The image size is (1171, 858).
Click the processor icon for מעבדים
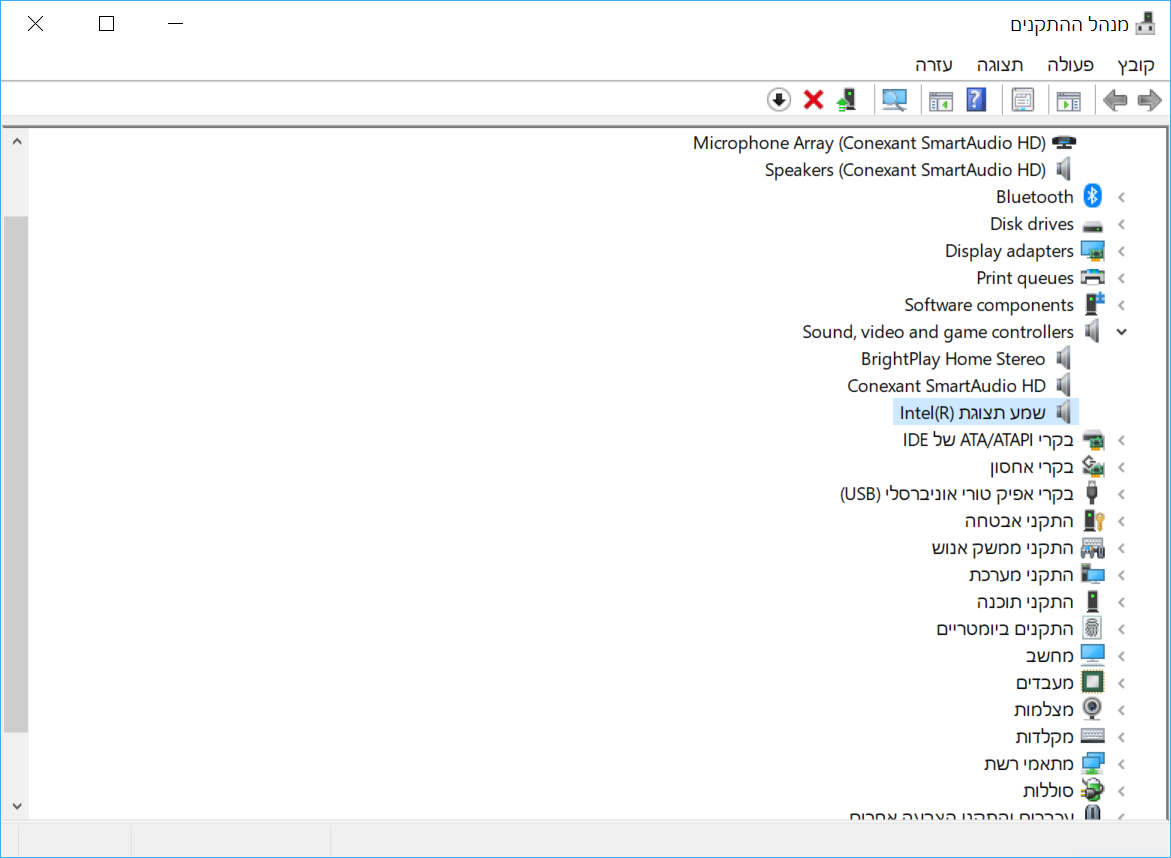[1093, 682]
